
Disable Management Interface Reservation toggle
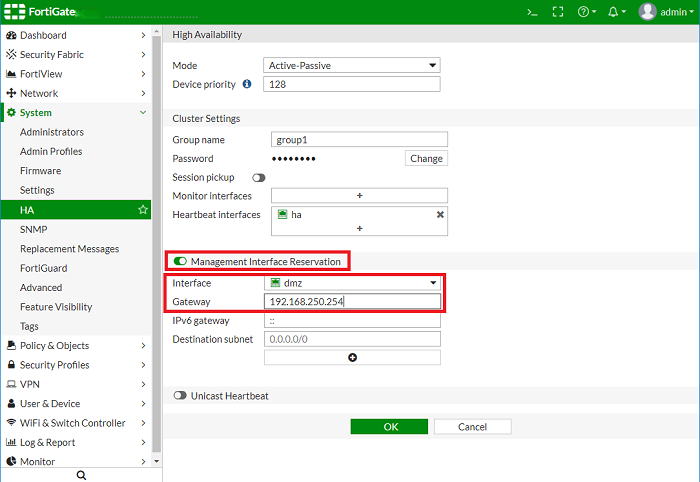[181, 261]
